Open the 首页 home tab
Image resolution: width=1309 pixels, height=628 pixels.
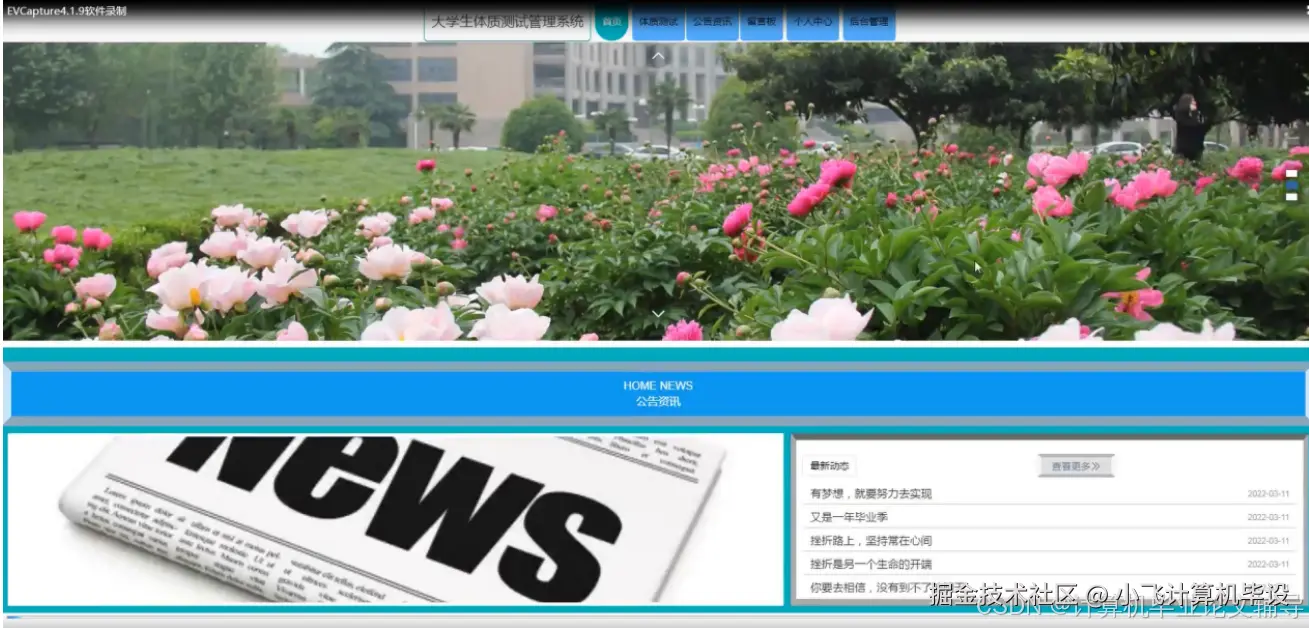coord(612,21)
